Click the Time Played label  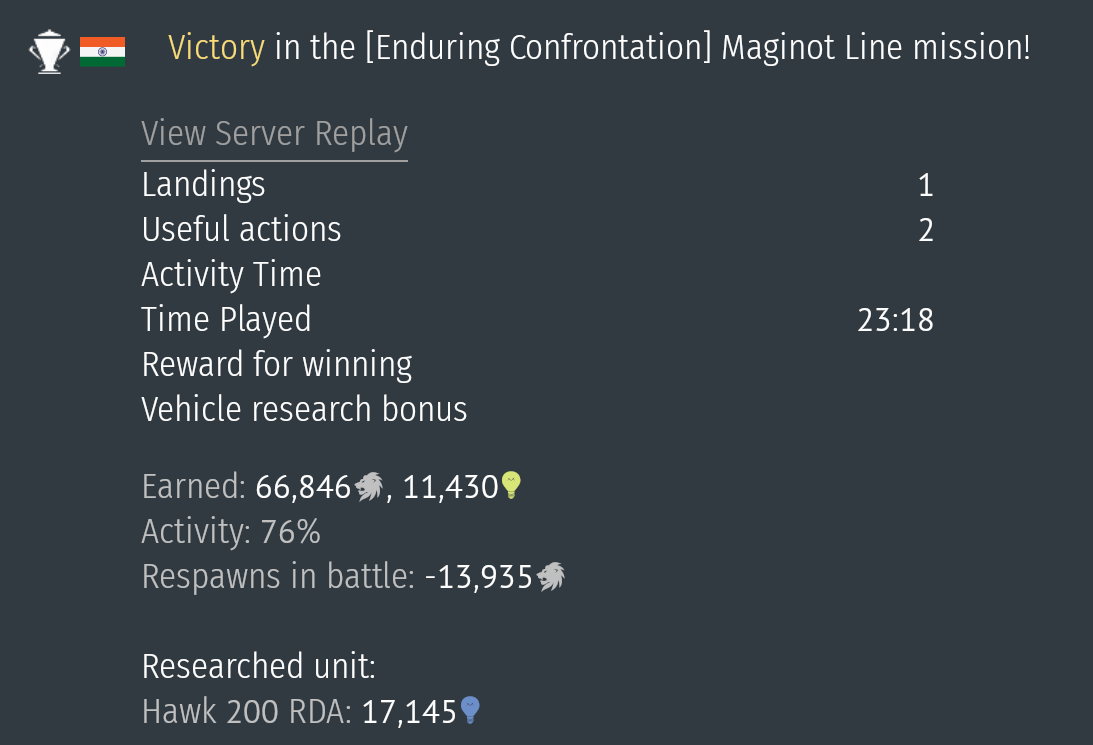coord(226,320)
